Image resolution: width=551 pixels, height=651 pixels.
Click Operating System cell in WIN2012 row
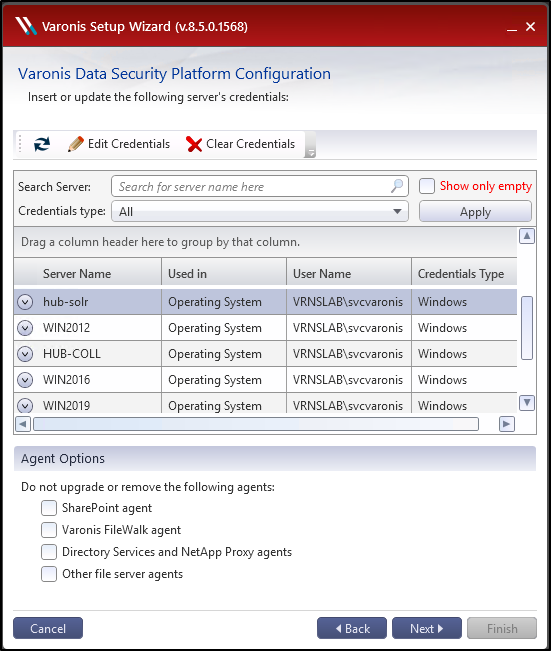coord(224,328)
